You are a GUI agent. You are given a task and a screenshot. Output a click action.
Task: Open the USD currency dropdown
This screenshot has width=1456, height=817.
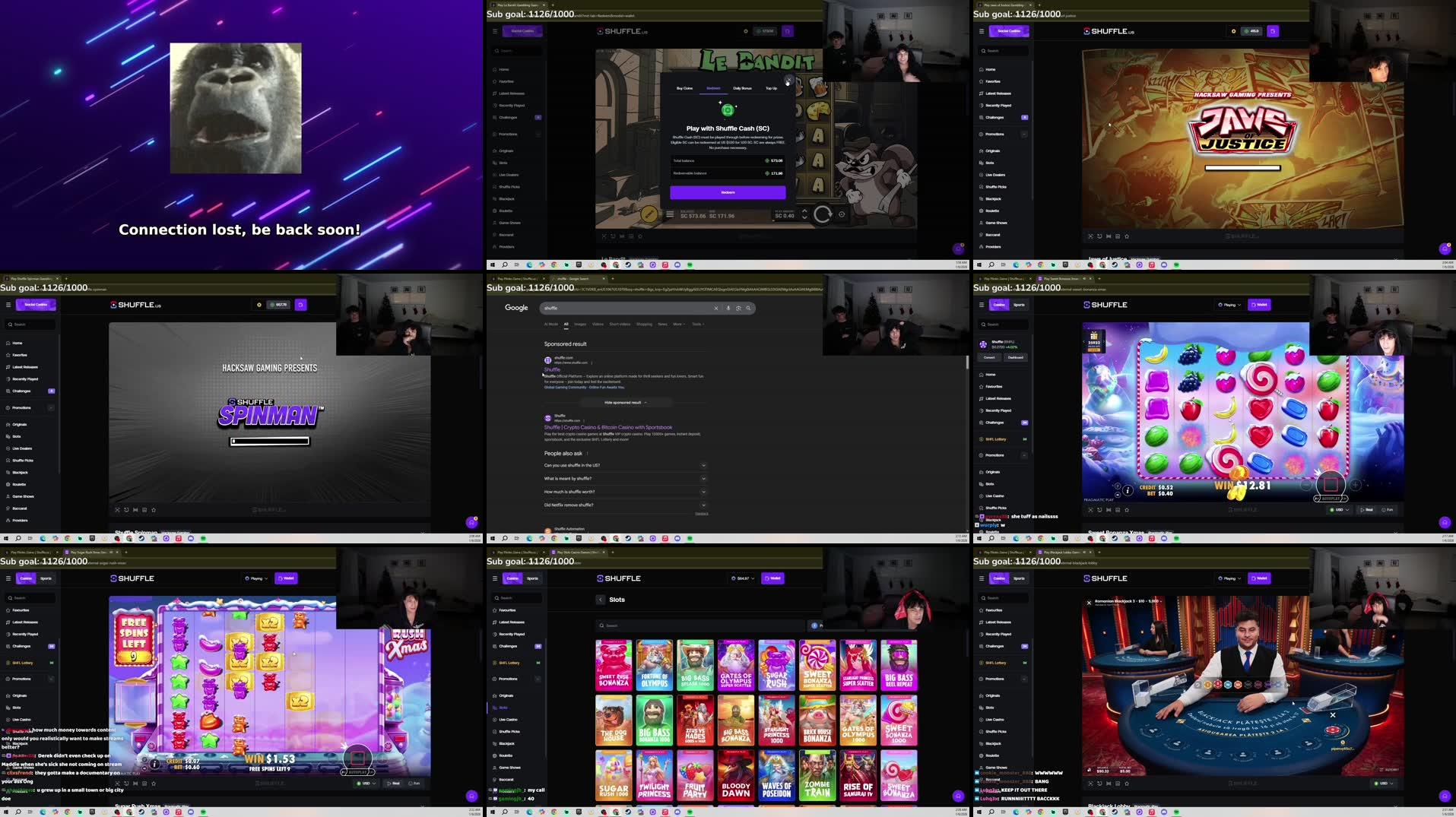[1340, 510]
